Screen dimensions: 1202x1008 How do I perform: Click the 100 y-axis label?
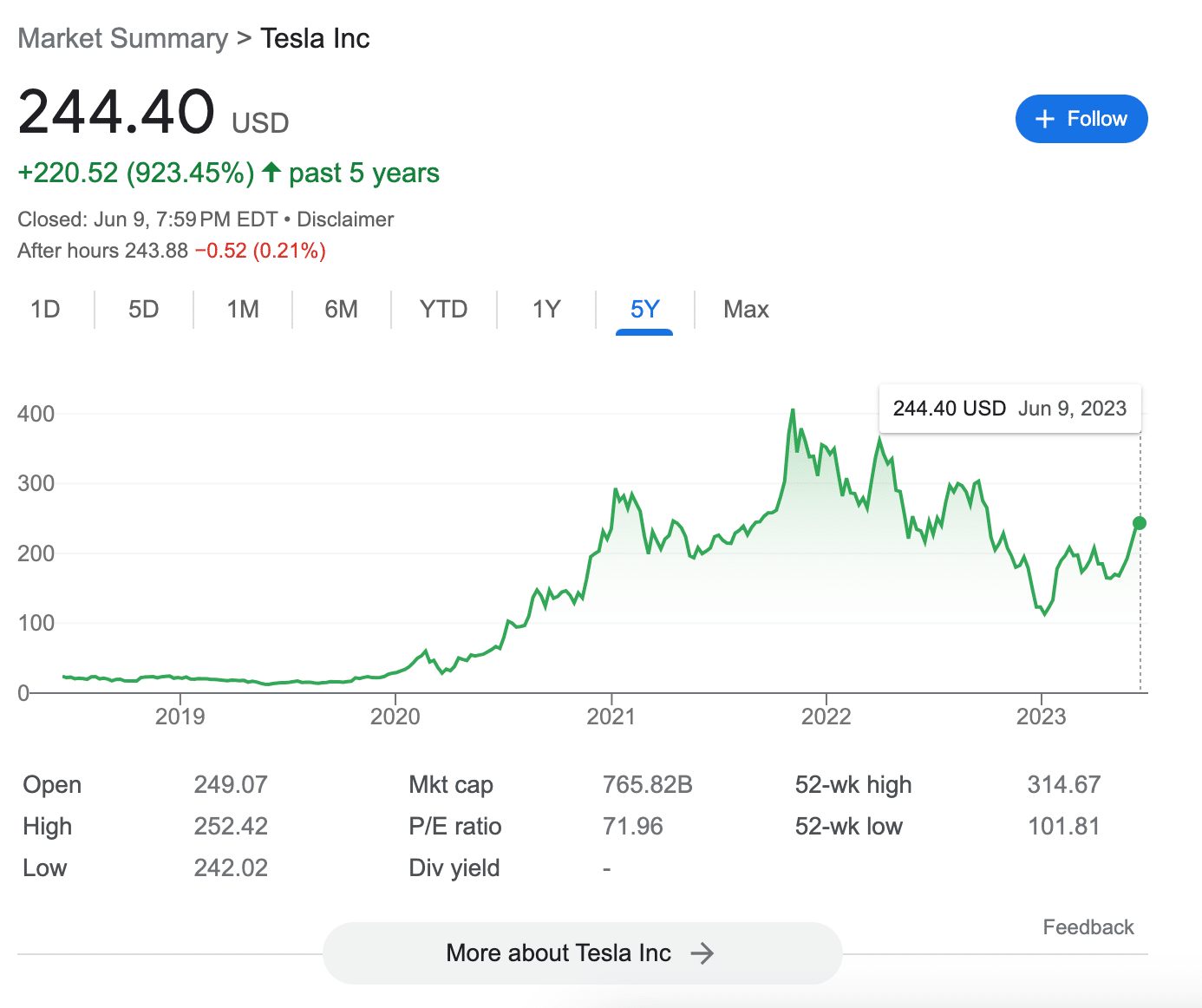click(x=36, y=623)
